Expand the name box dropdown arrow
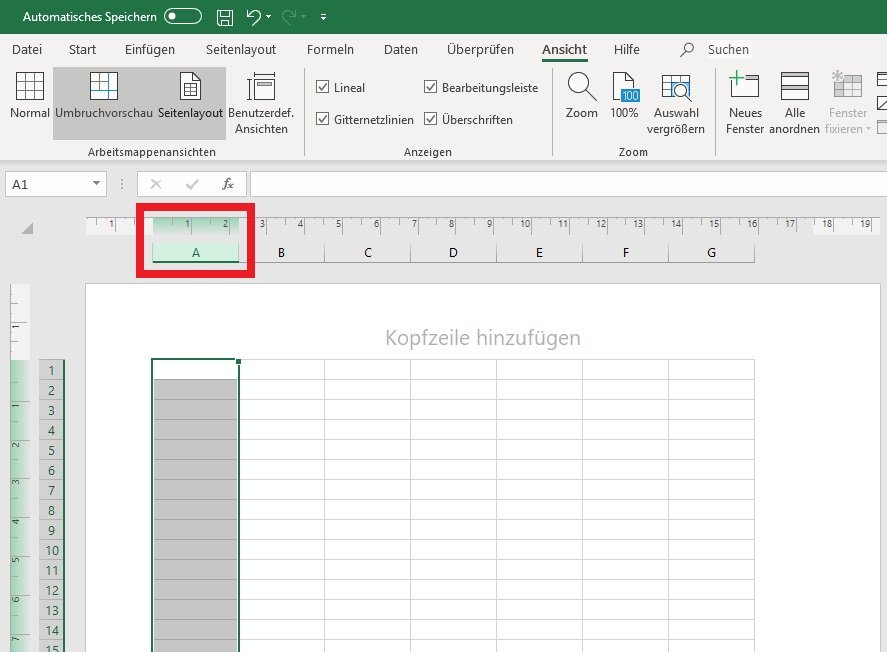 [x=96, y=184]
